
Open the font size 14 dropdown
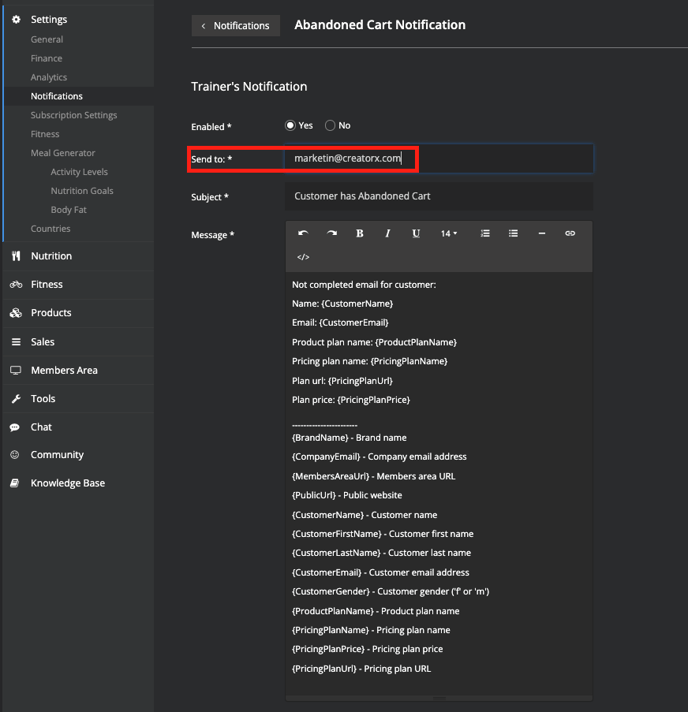[x=449, y=233]
